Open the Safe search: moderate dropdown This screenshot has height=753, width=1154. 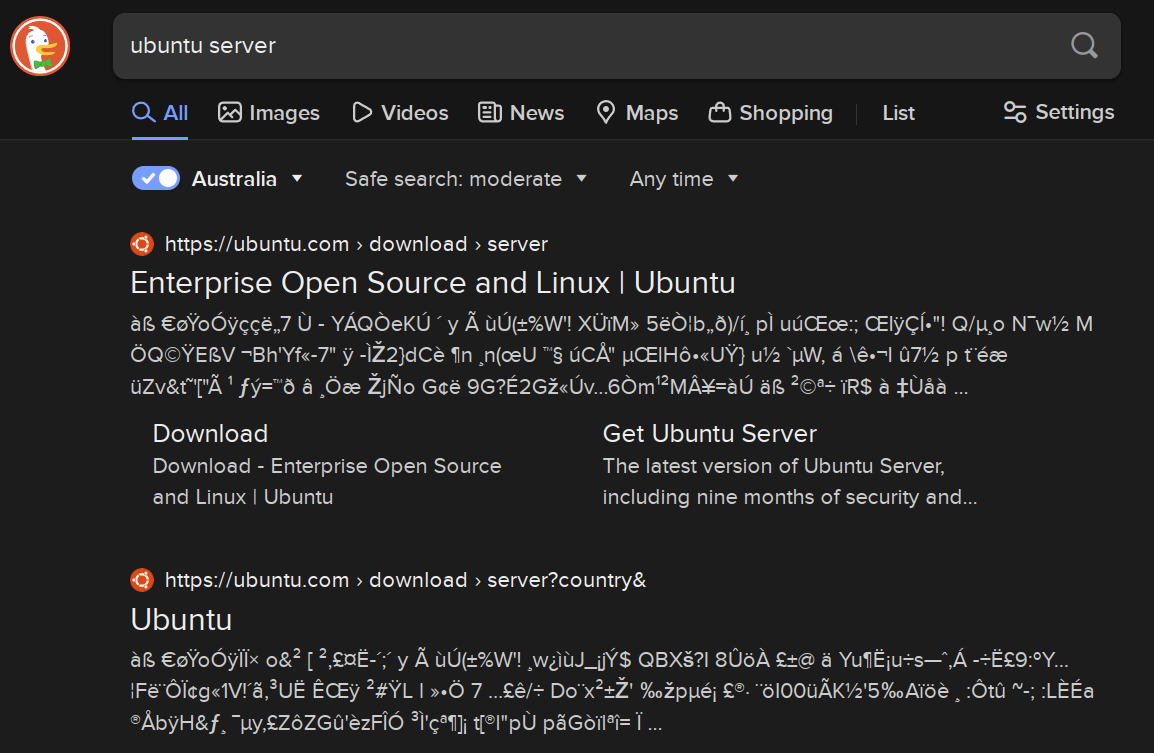(x=466, y=179)
